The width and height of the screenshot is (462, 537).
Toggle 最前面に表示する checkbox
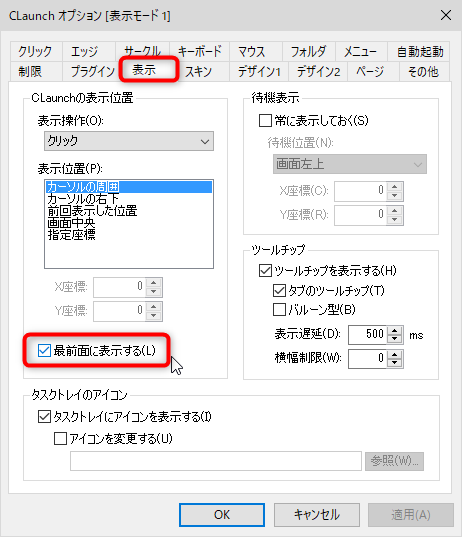click(x=45, y=351)
